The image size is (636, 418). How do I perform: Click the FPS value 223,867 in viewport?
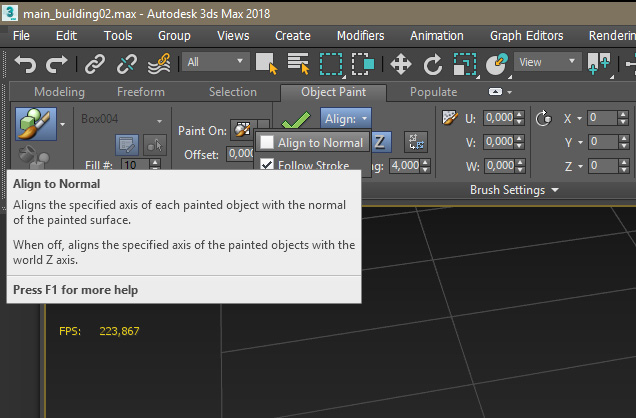click(x=119, y=331)
